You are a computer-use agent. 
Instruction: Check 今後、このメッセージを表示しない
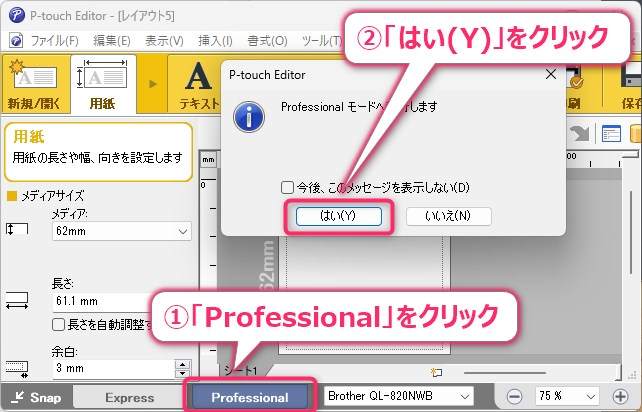coord(287,188)
